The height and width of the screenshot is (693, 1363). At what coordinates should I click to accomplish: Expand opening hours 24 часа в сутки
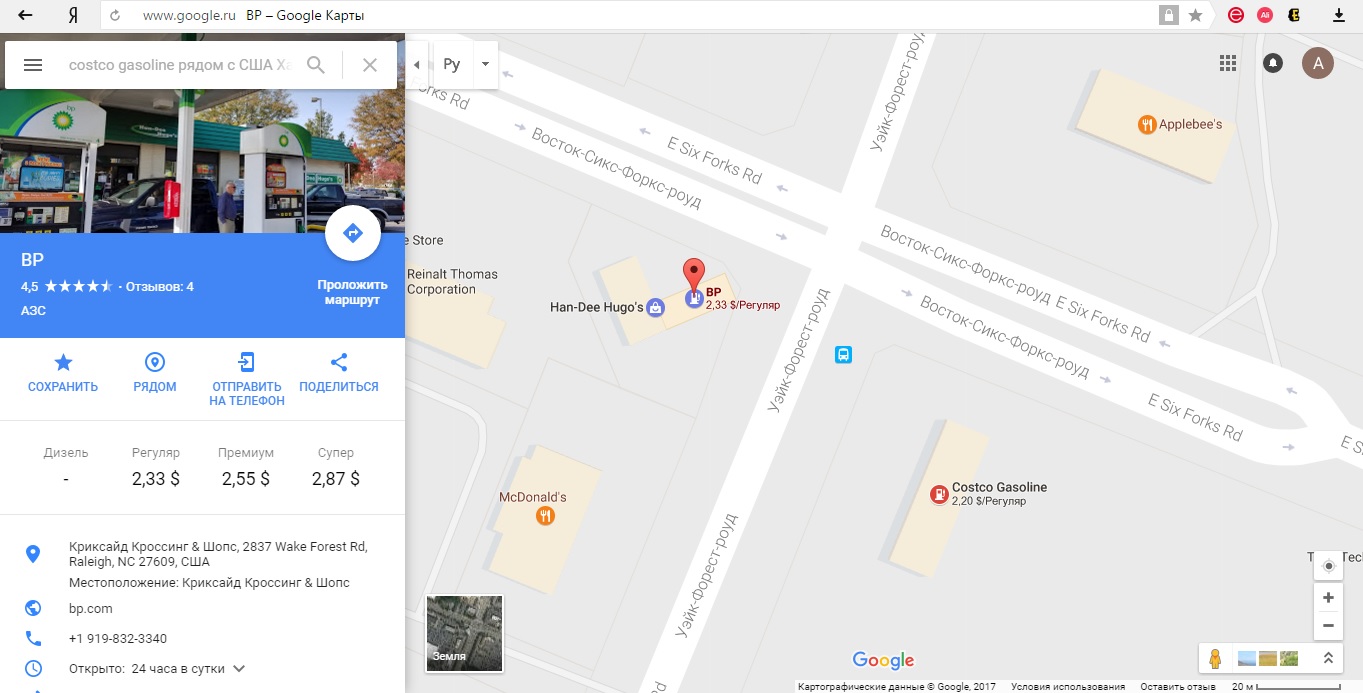point(239,668)
